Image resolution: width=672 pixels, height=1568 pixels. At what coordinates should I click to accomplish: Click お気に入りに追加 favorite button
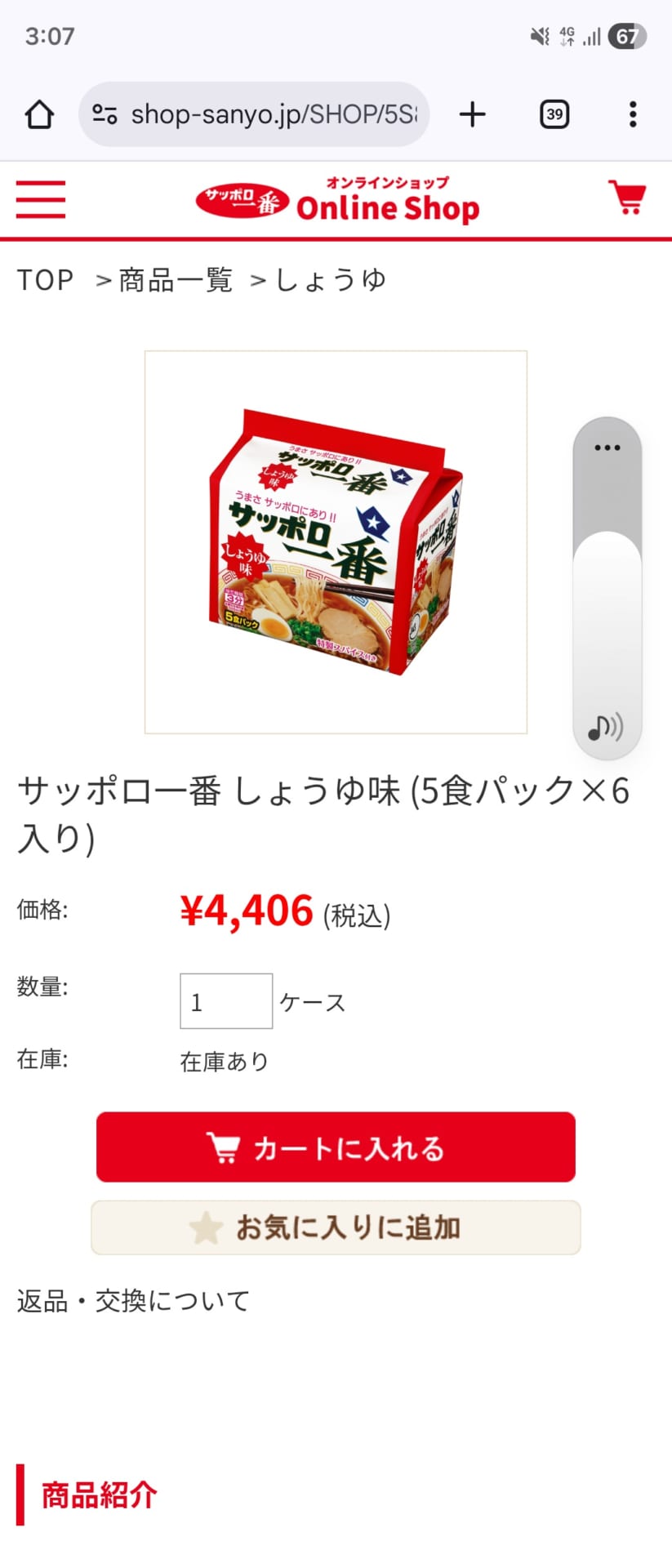click(336, 1227)
